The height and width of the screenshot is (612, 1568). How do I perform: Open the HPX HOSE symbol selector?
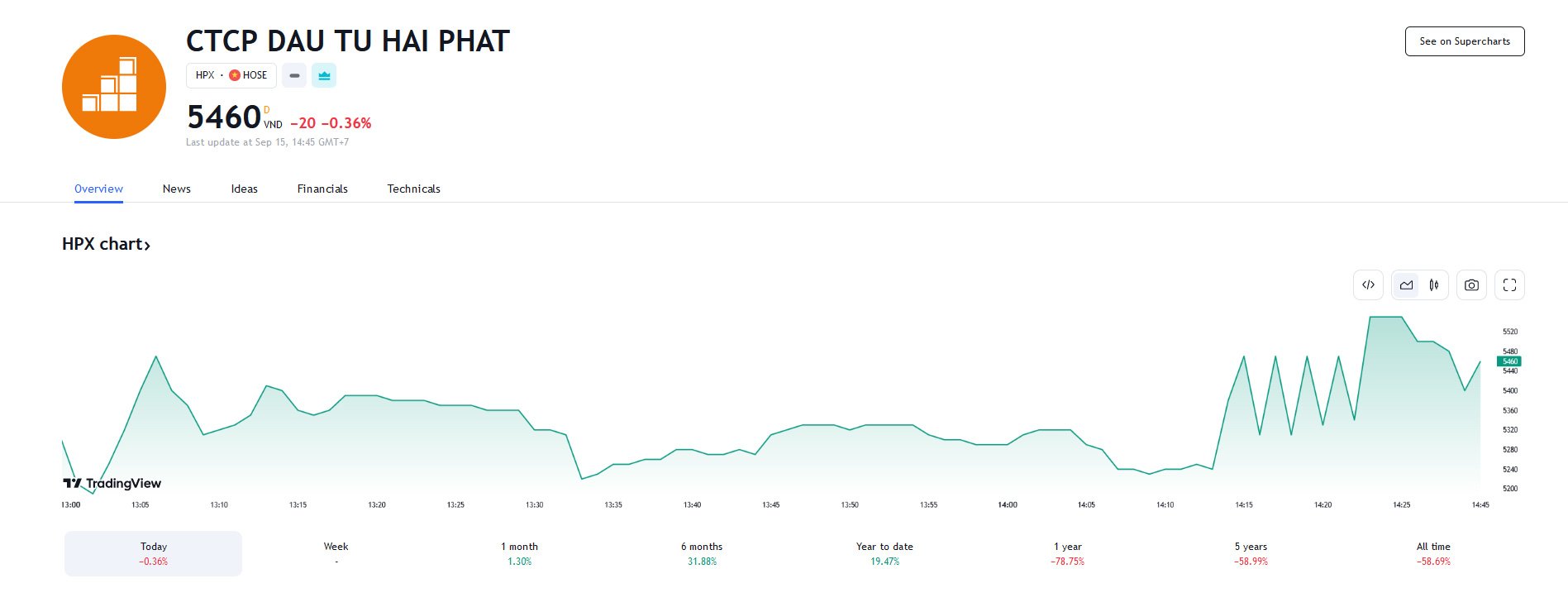pyautogui.click(x=231, y=75)
